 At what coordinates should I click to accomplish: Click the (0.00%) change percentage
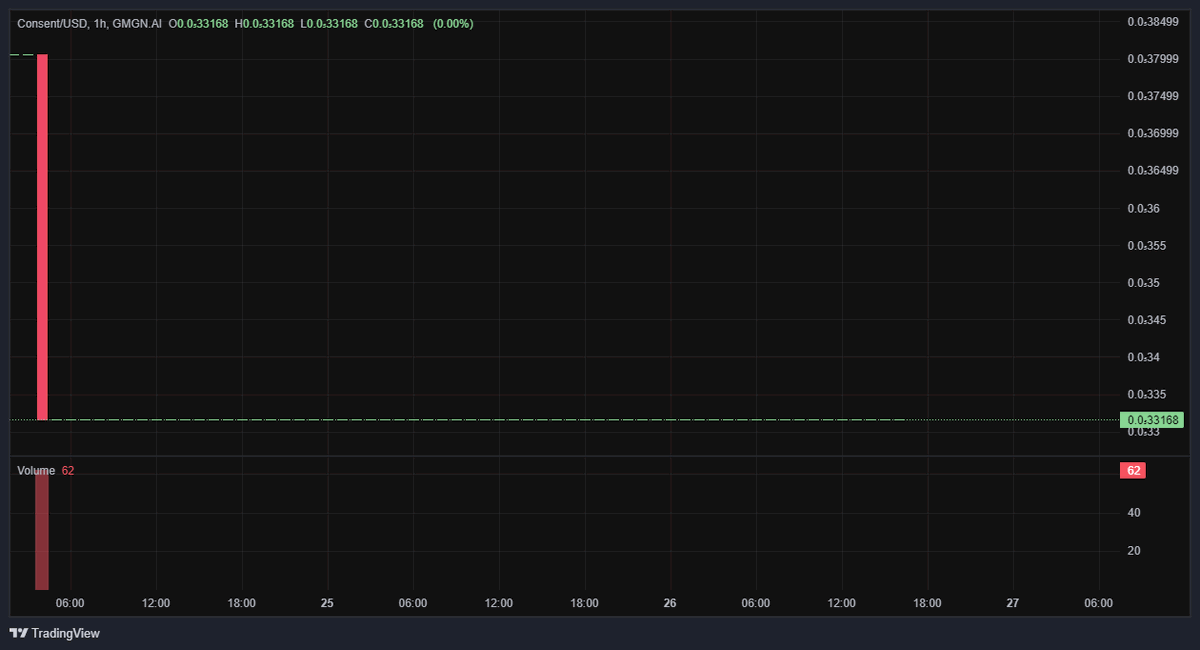[x=453, y=23]
